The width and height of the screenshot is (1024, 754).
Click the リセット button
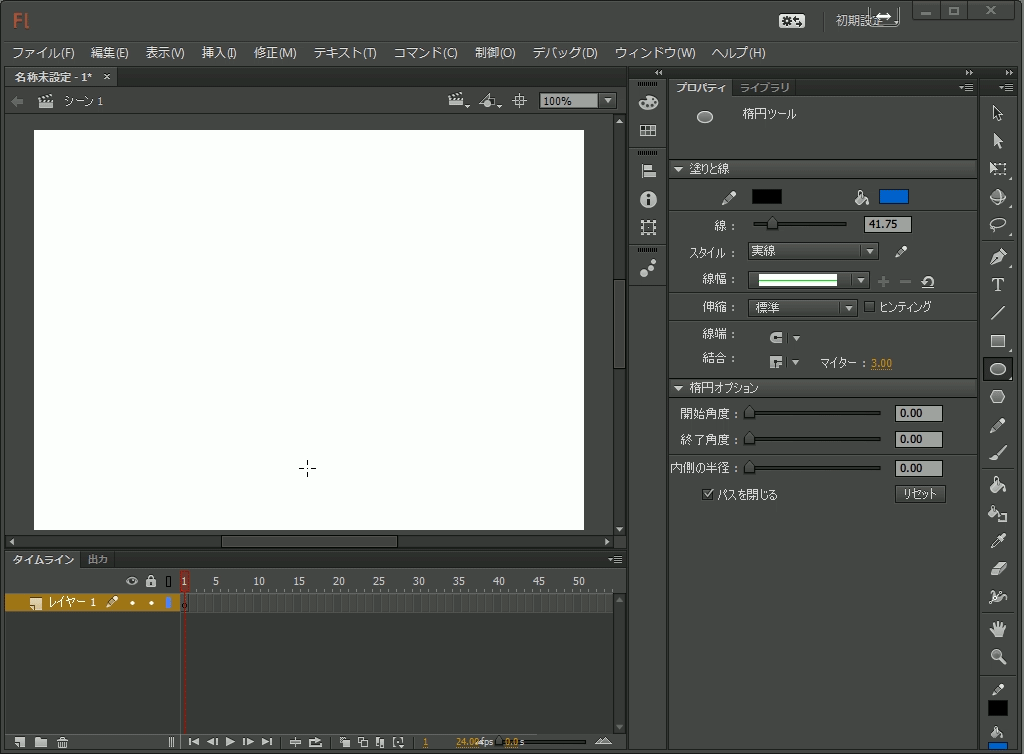[920, 494]
